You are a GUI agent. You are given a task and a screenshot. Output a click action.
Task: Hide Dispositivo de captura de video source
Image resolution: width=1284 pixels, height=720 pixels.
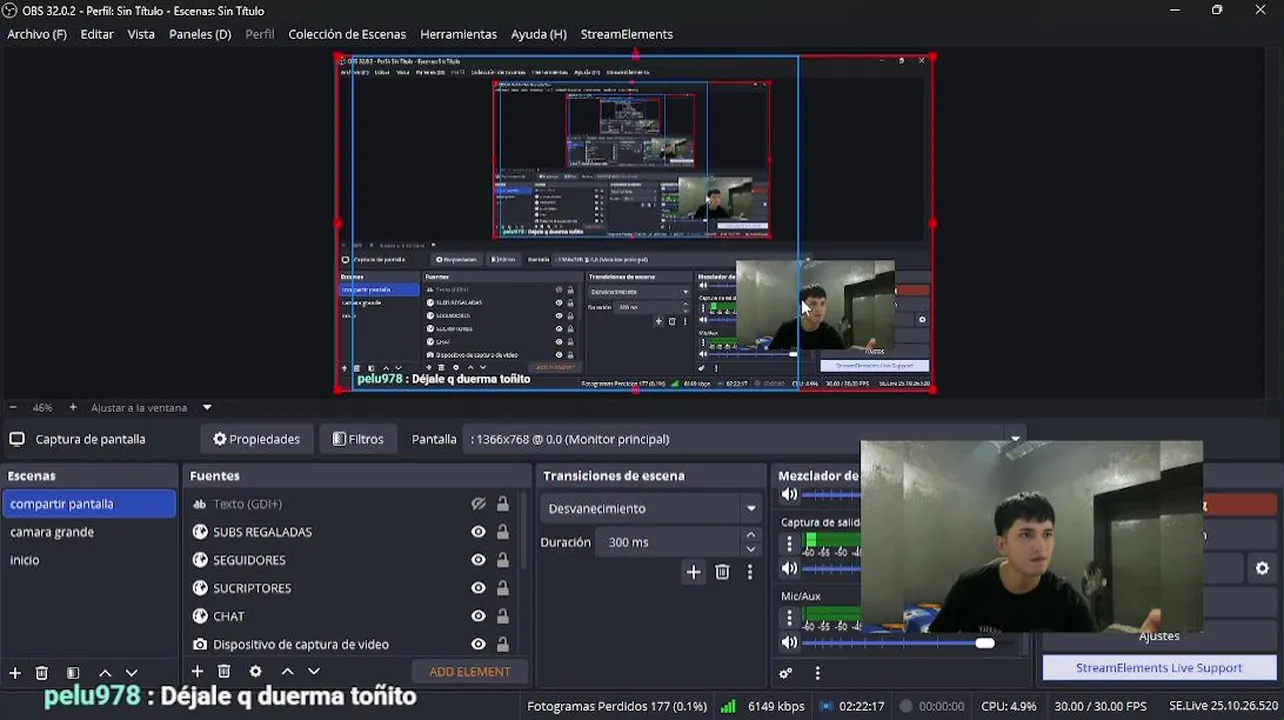478,644
